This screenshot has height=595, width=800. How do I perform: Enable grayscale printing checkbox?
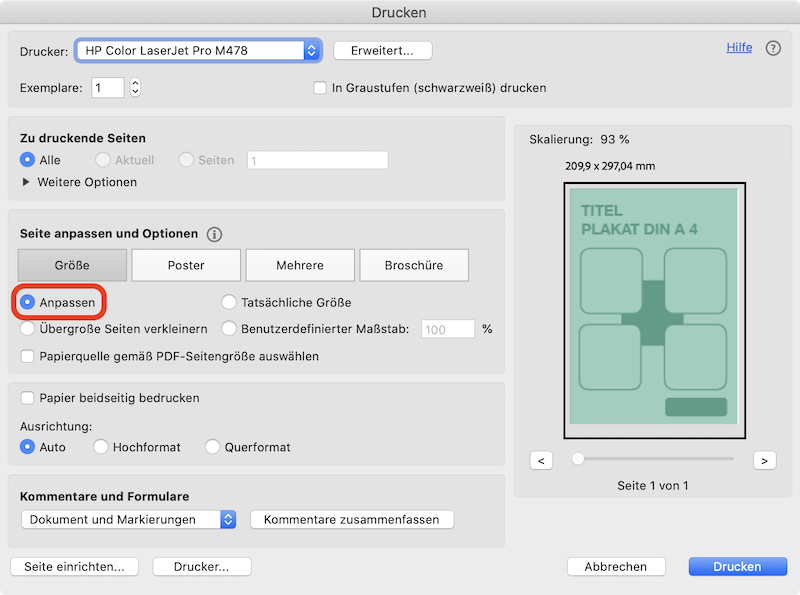(x=321, y=88)
